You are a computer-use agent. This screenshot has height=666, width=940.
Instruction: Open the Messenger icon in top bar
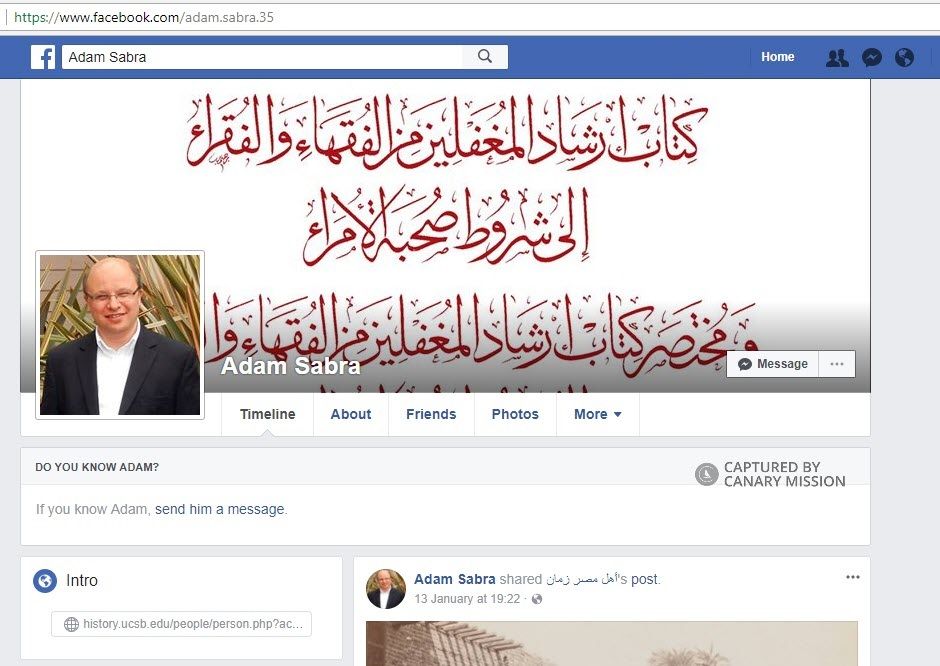pos(872,58)
